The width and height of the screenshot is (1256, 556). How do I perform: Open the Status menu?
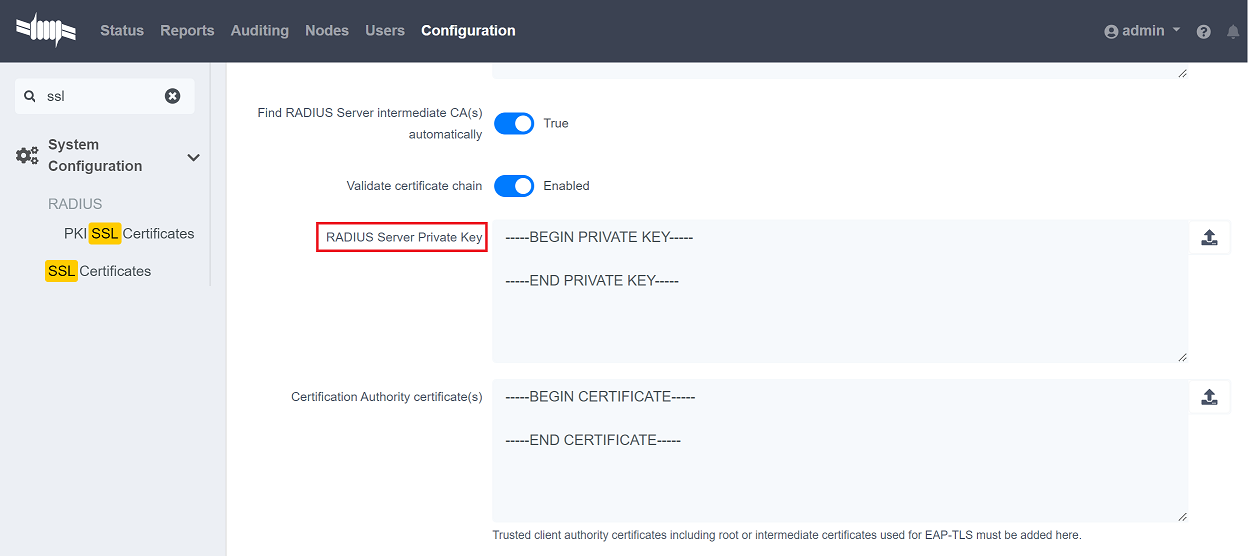tap(122, 31)
